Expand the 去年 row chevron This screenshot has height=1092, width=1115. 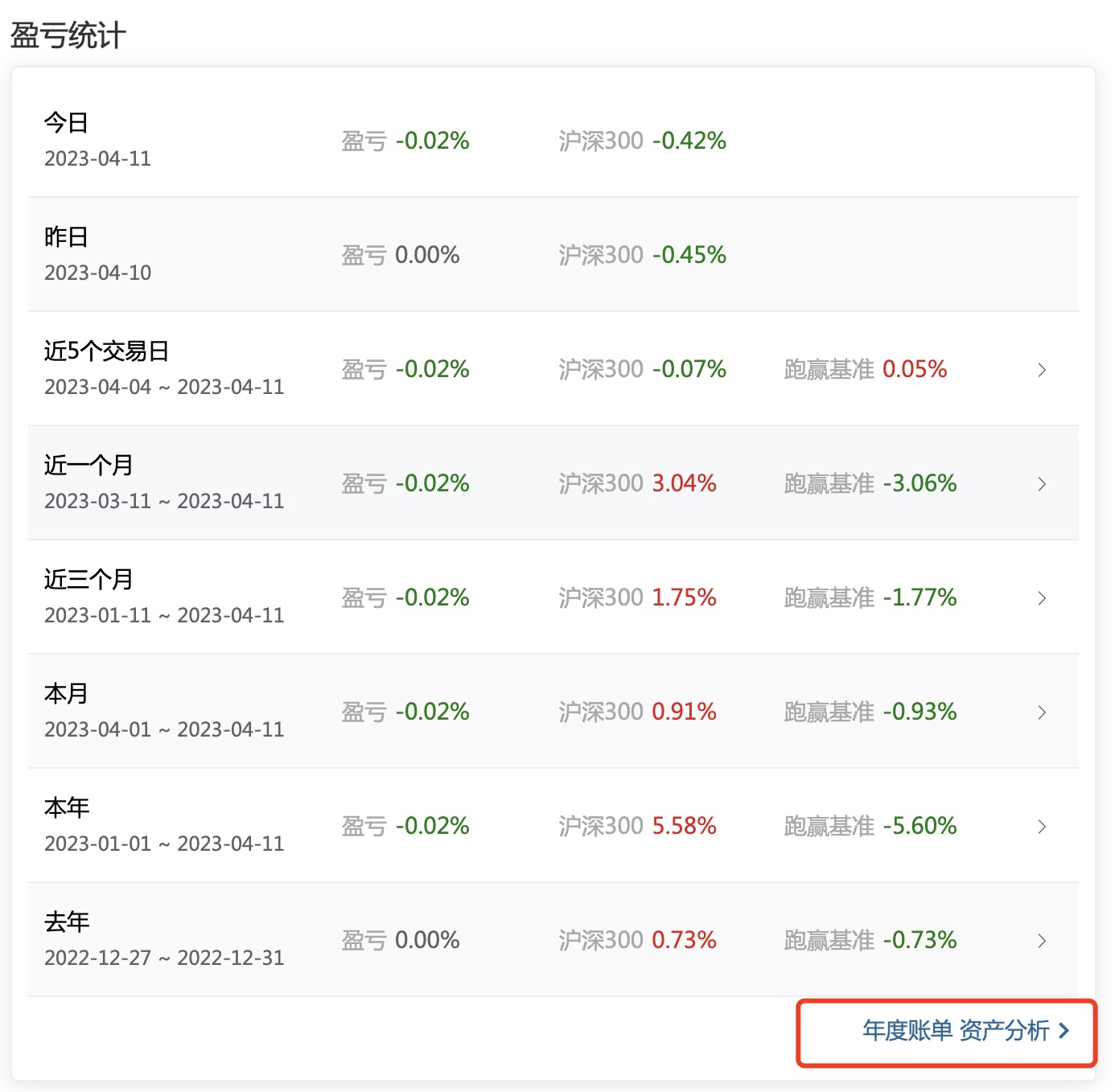[x=1042, y=941]
